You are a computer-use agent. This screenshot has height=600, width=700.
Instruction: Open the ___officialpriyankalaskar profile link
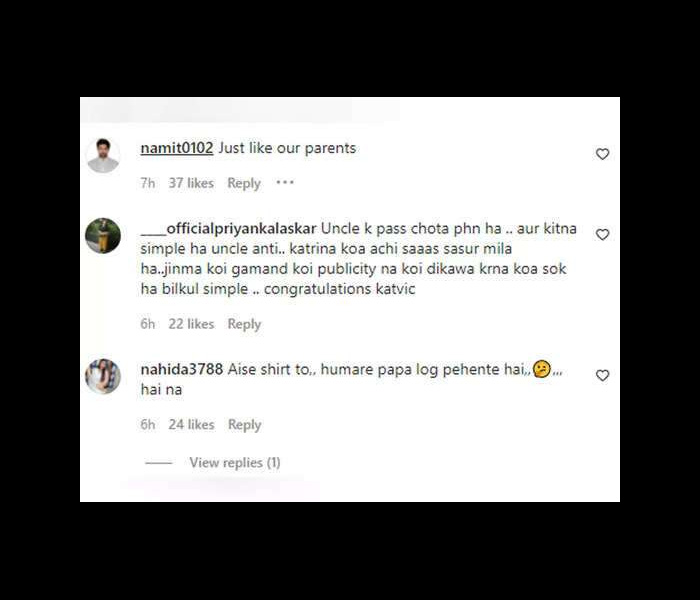click(228, 229)
